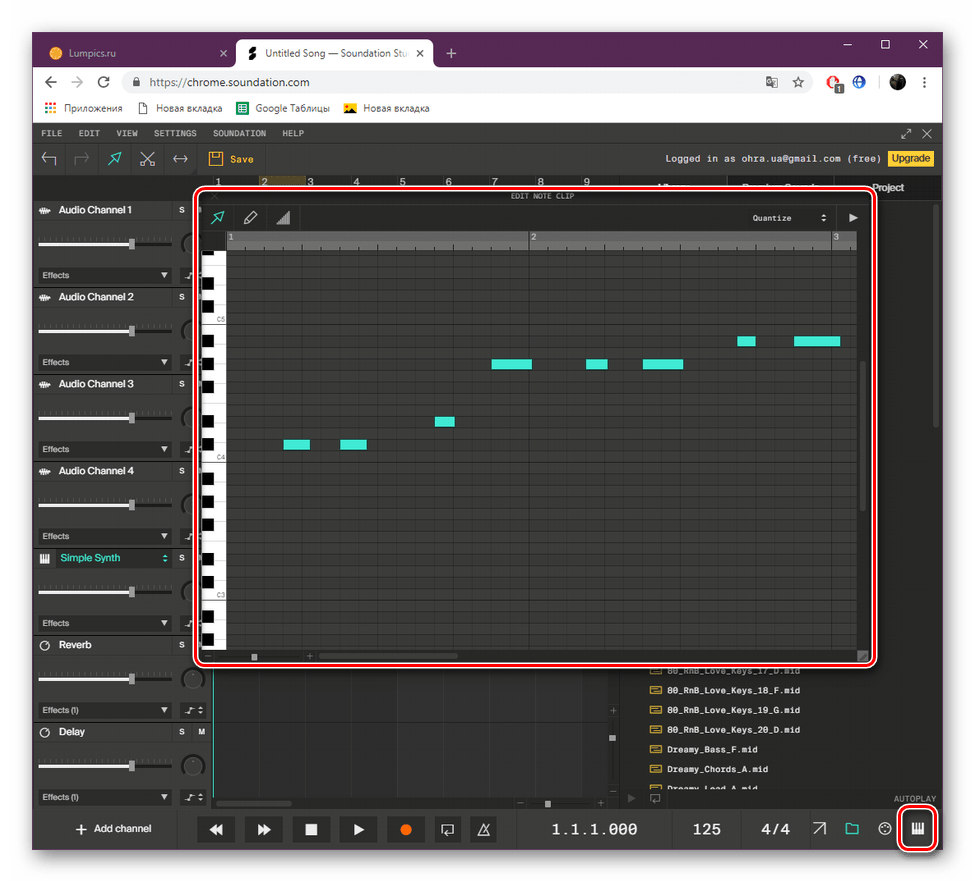Click the Undo arrow

[x=49, y=159]
